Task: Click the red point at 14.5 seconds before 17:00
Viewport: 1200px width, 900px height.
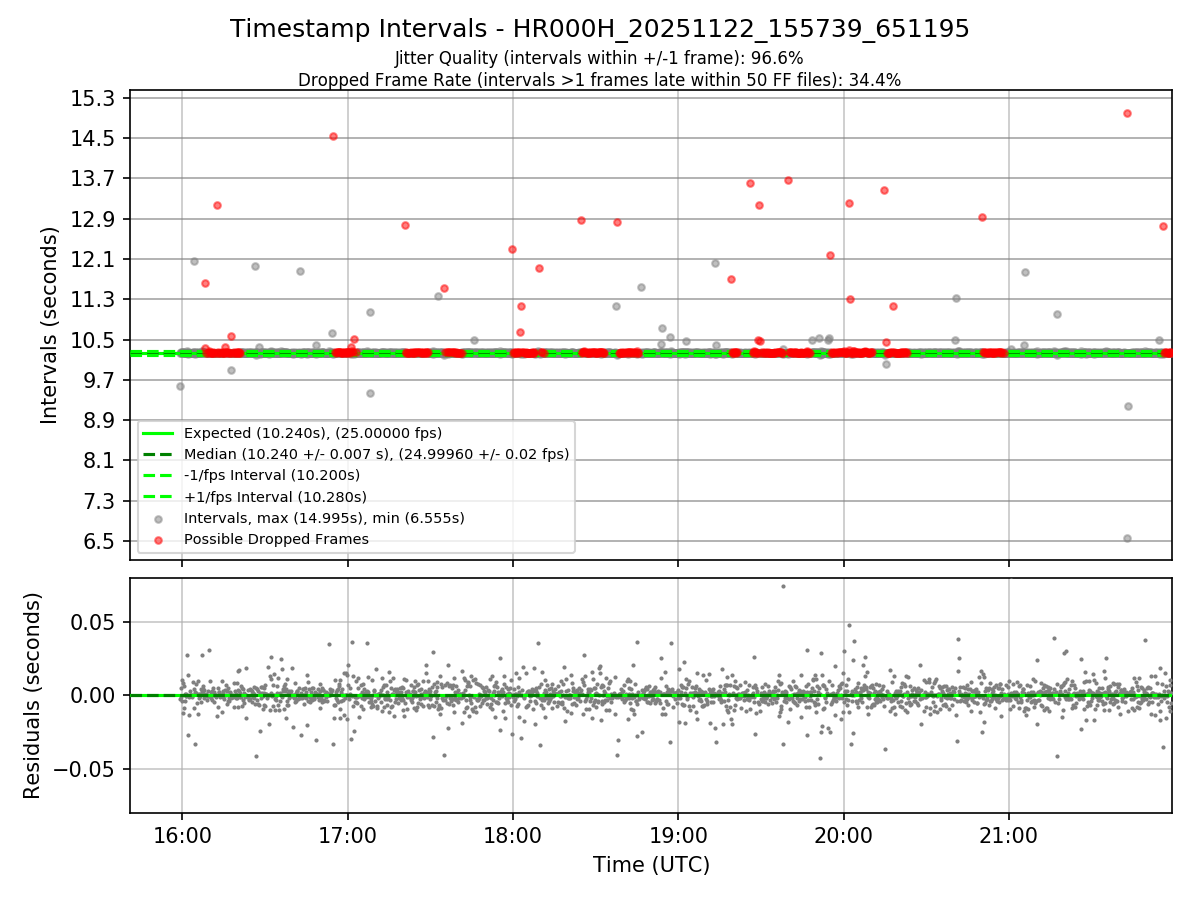Action: click(x=333, y=136)
